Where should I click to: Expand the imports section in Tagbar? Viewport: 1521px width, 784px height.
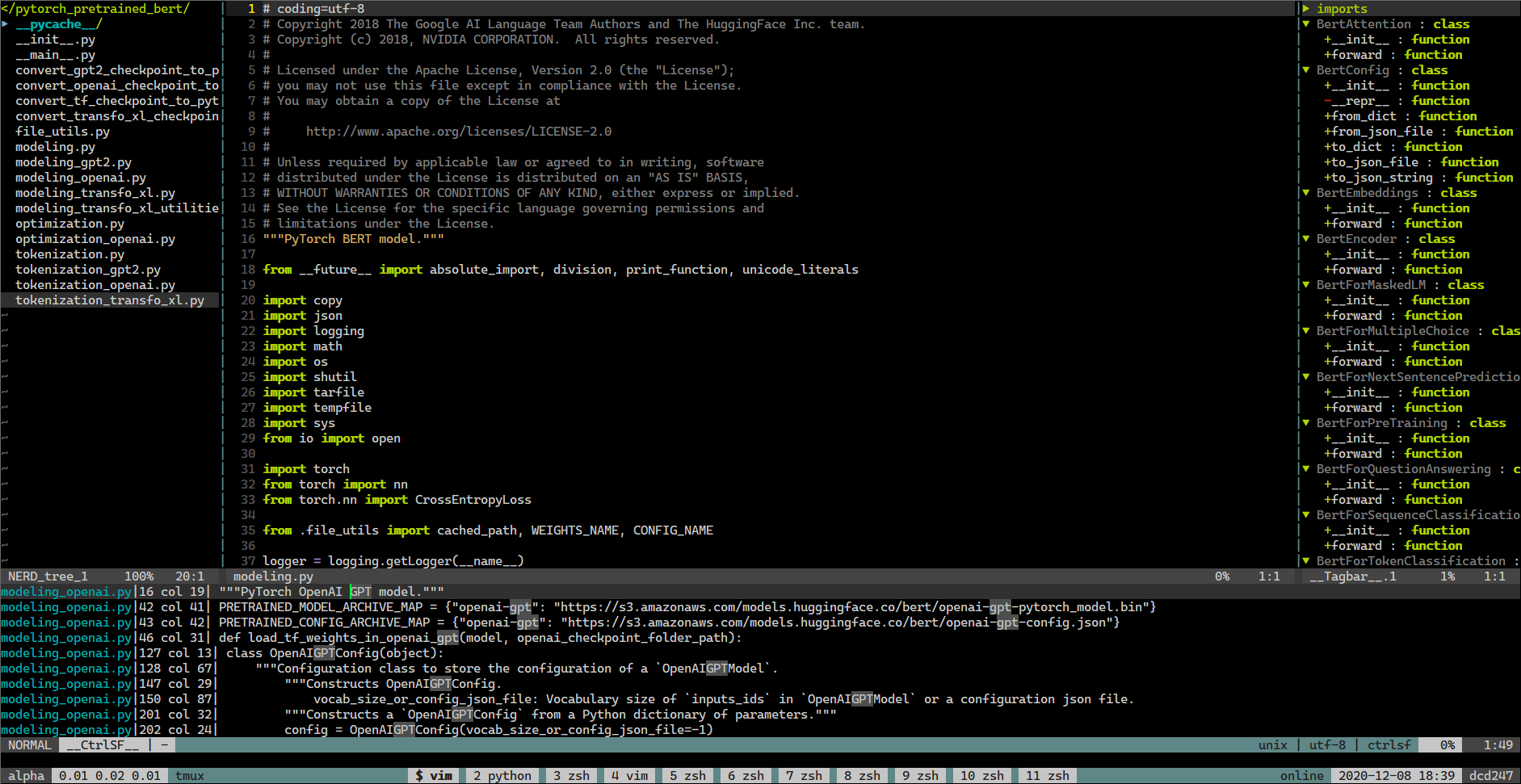(1305, 9)
